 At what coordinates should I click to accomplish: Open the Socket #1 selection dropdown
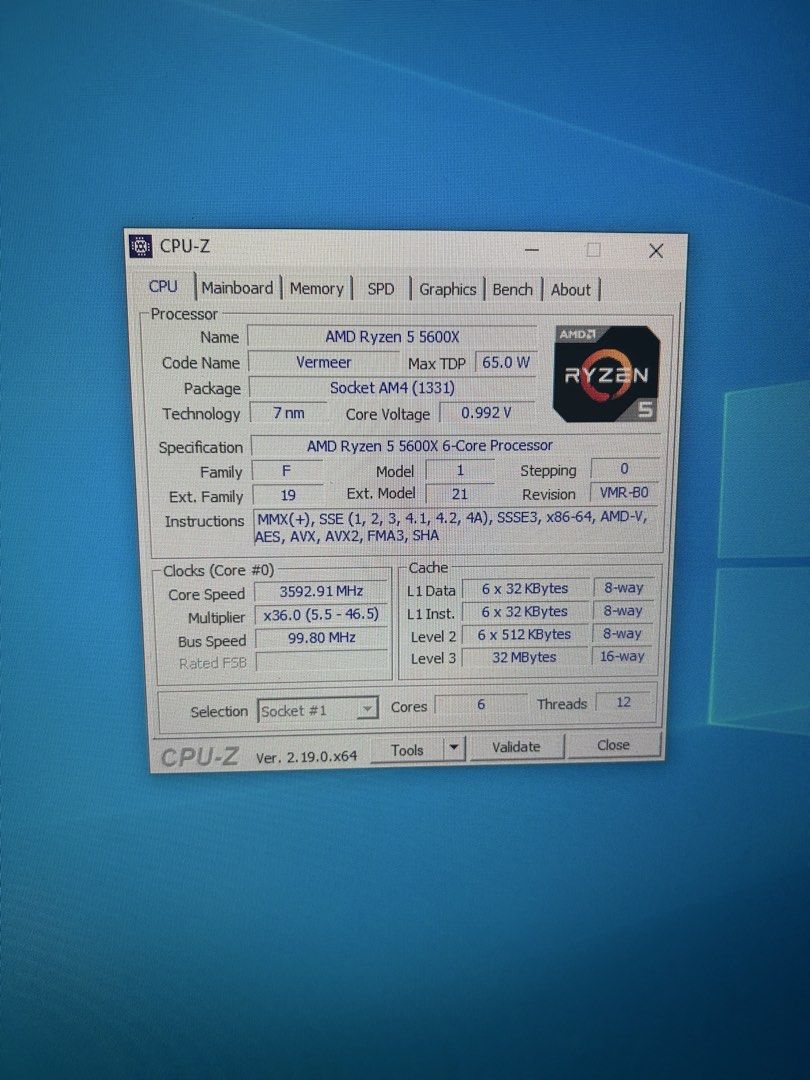coord(318,710)
